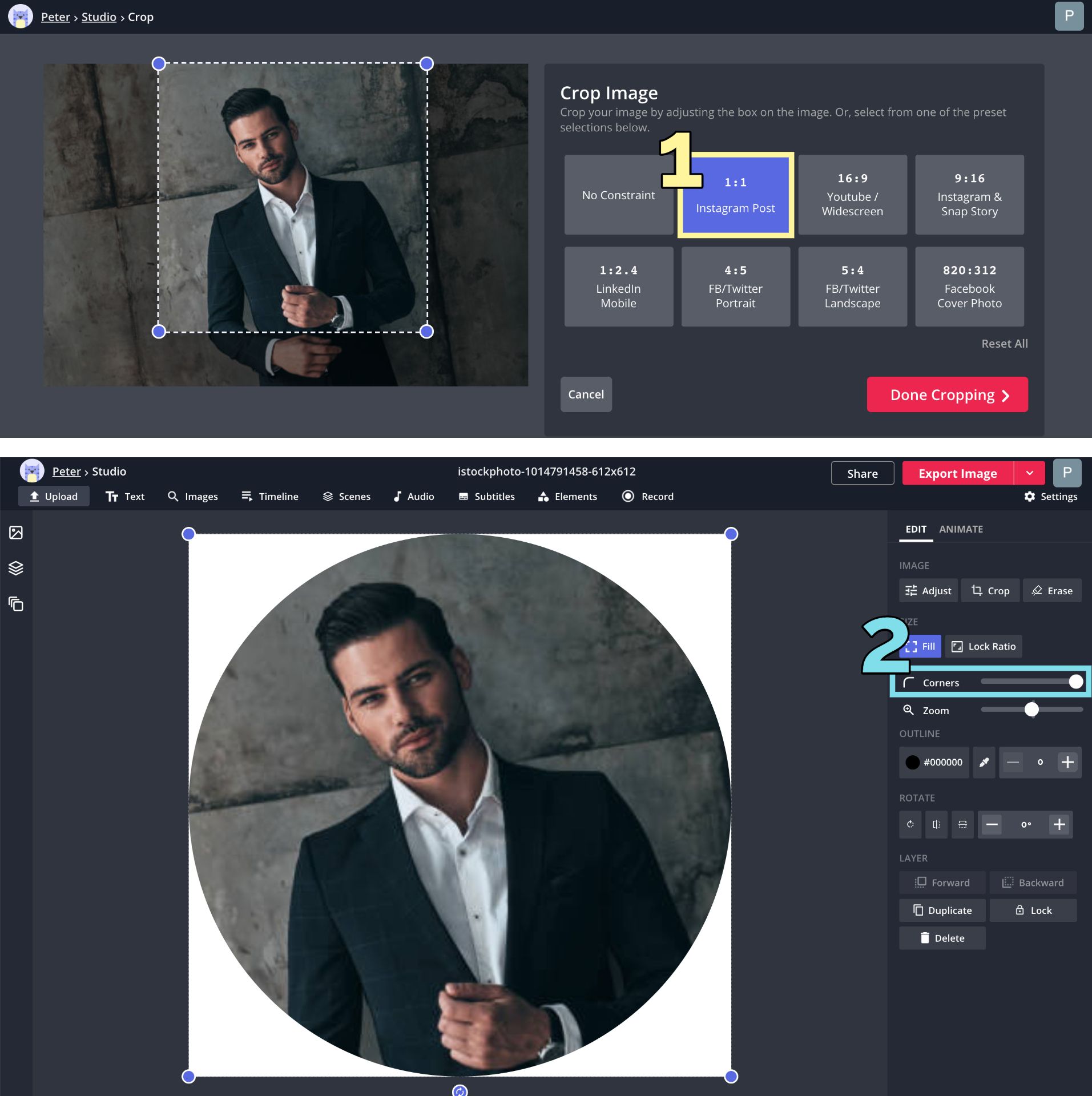Delete the selected image layer
Screen dimensions: 1092x1096
click(942, 938)
